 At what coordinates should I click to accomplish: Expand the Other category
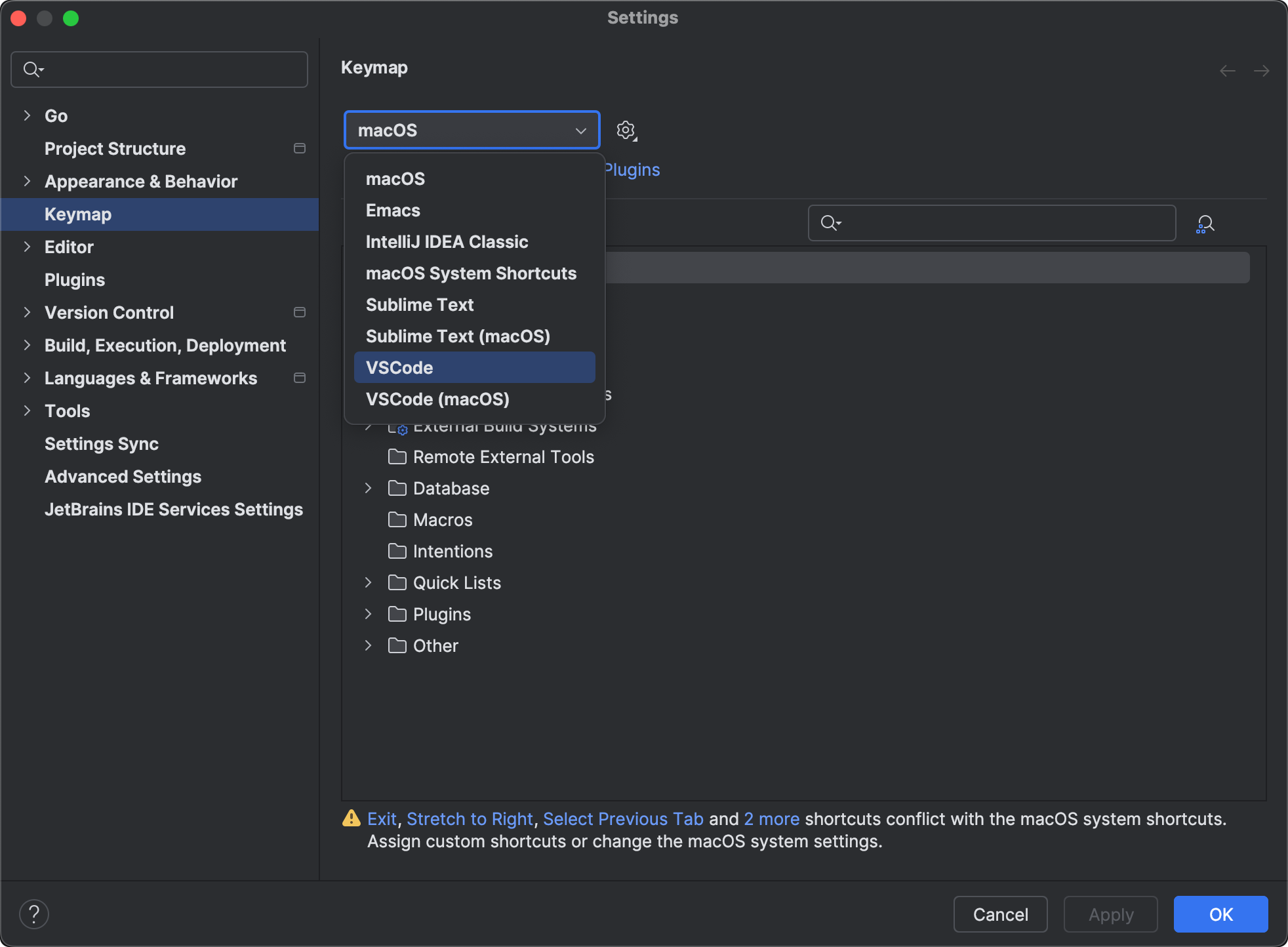368,645
